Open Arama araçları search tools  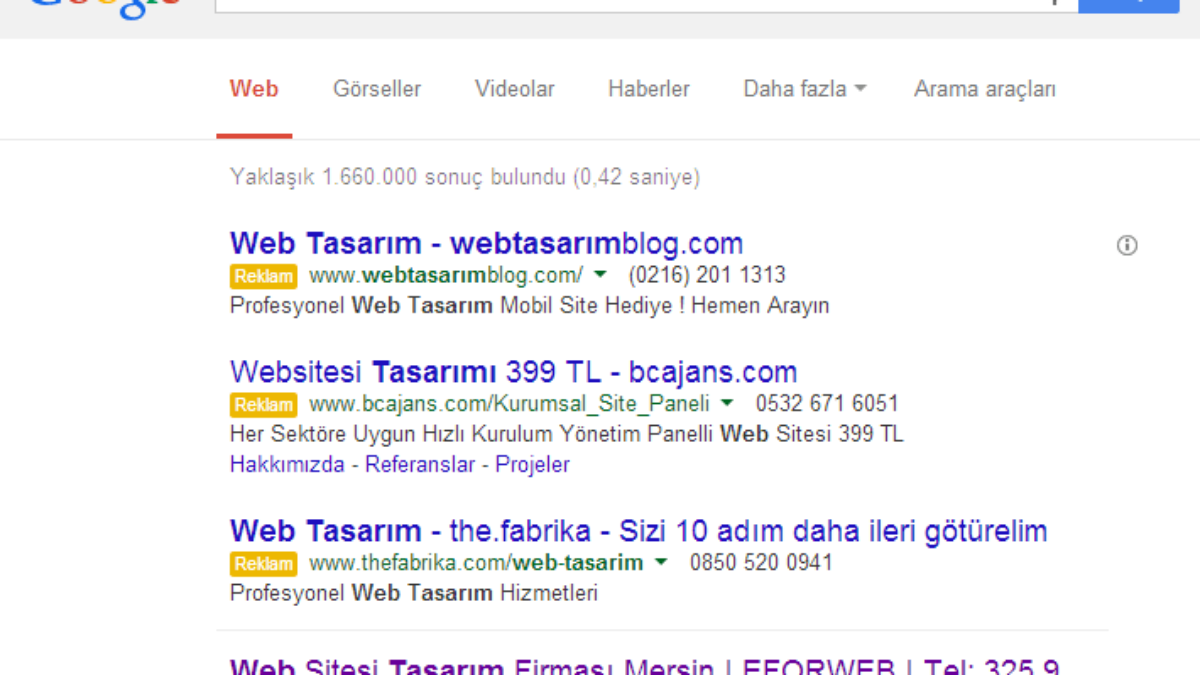point(985,89)
